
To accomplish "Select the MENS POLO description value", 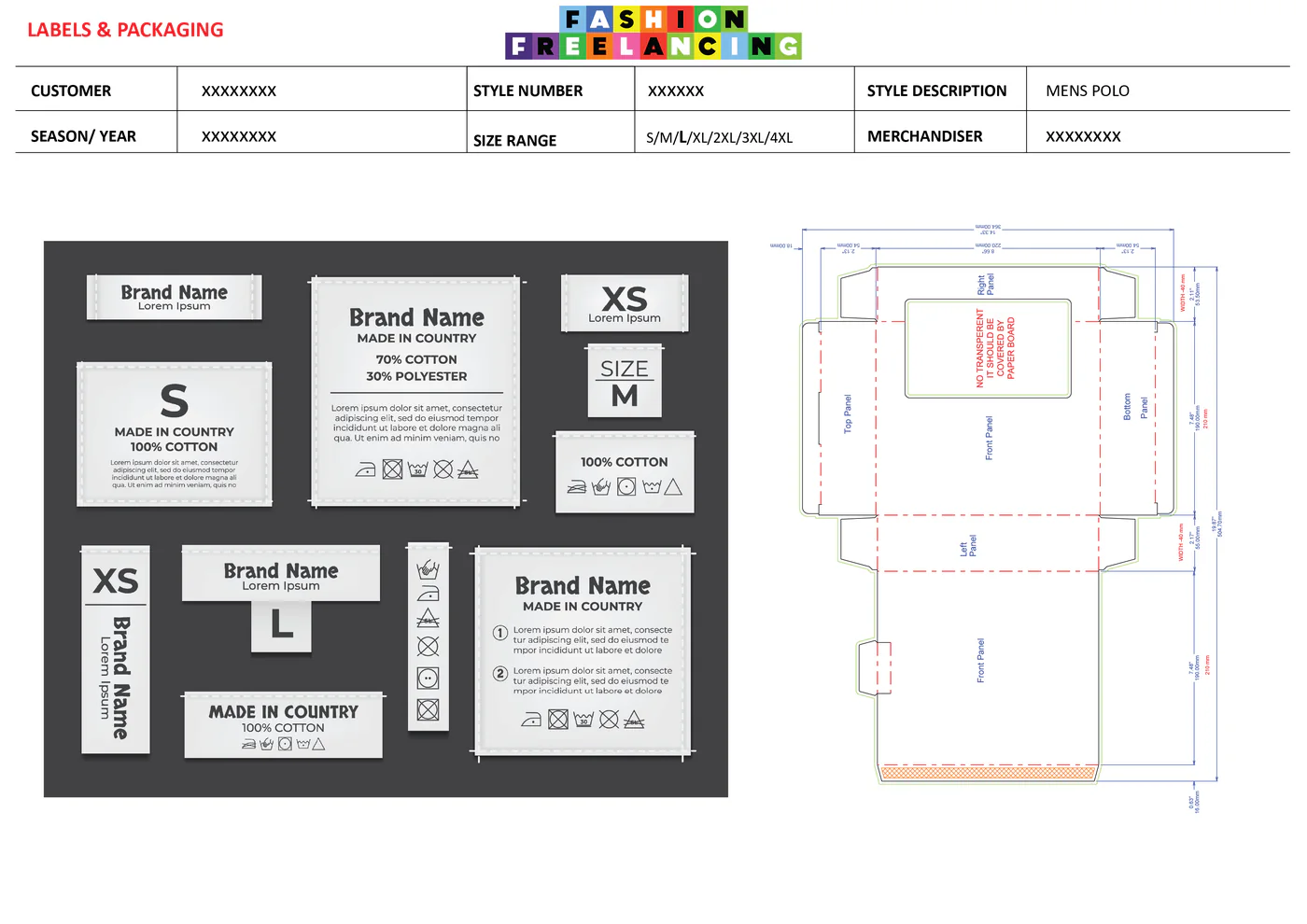I will [x=1088, y=91].
